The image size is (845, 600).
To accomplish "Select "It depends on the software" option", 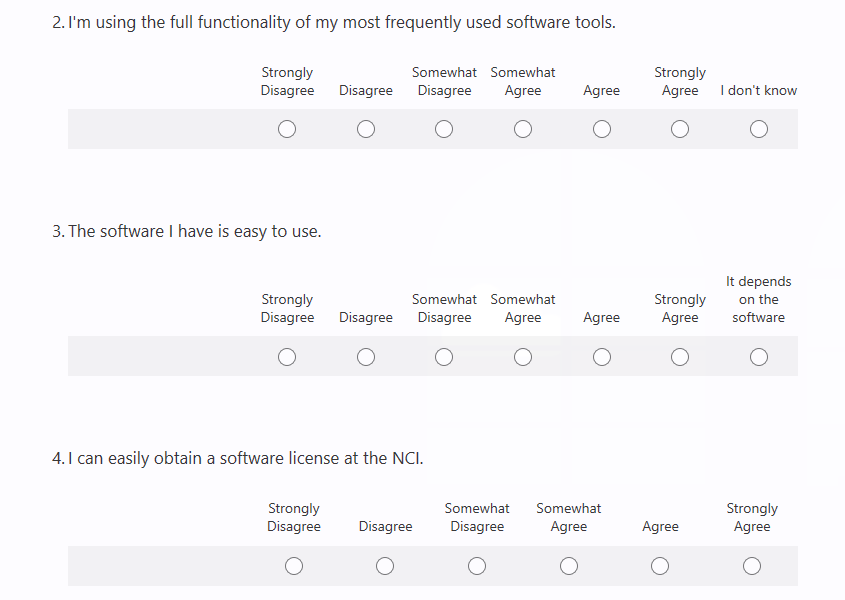I will 759,357.
